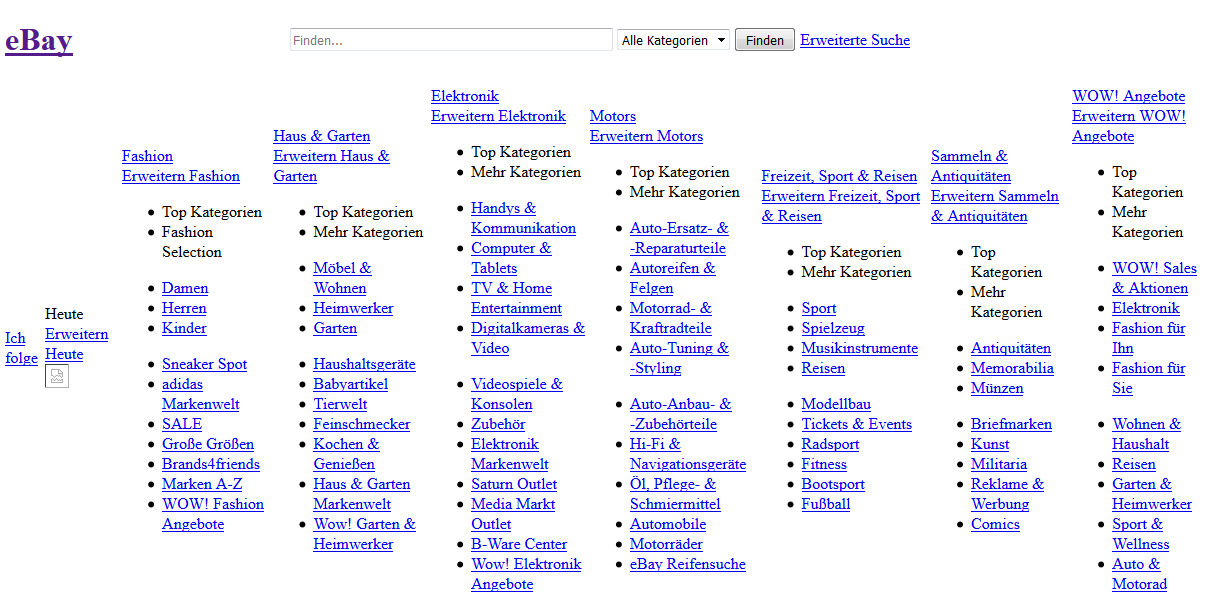Open the Musikinstrumente link
The height and width of the screenshot is (602, 1208).
859,348
